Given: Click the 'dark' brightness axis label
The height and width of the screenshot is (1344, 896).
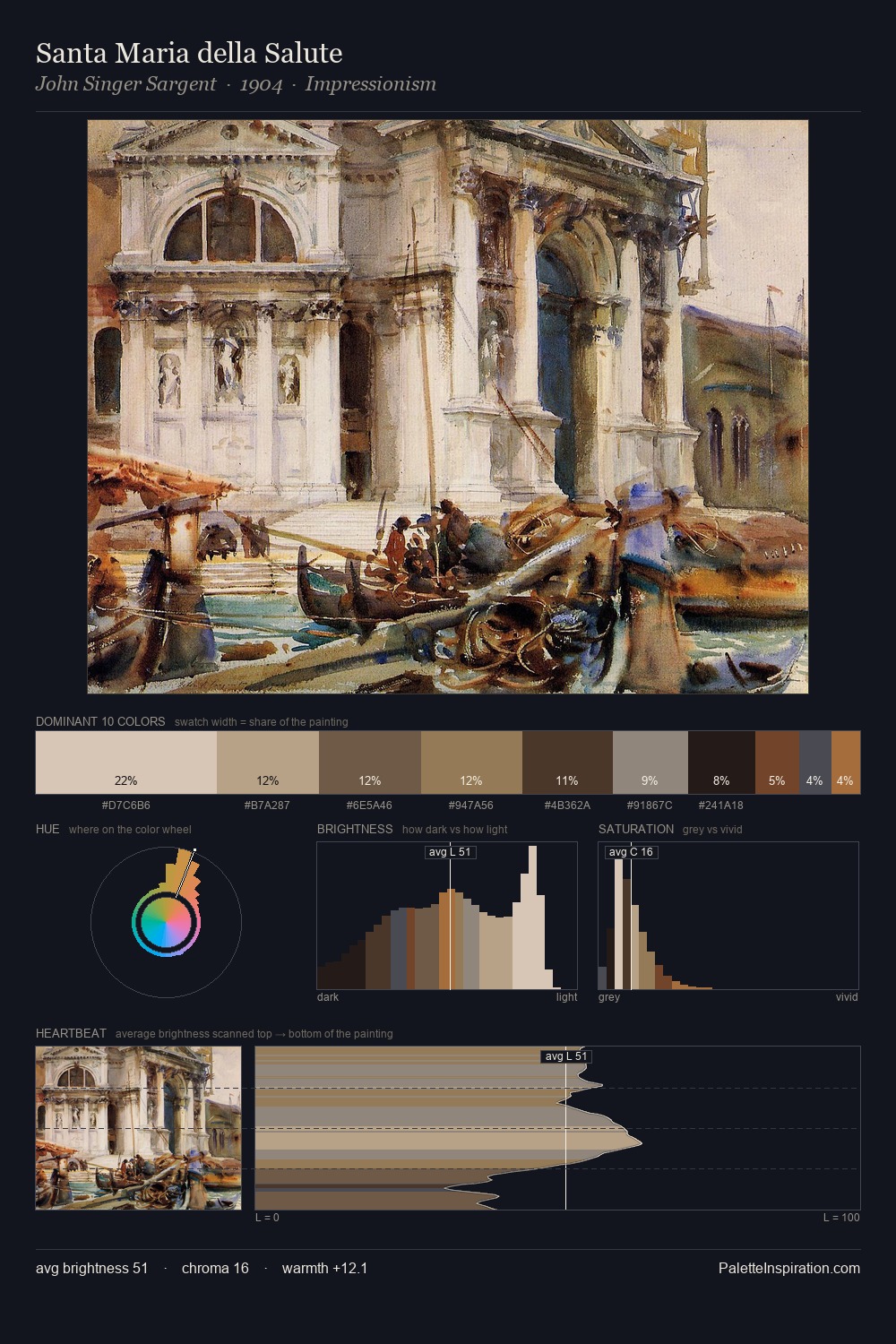Looking at the screenshot, I should 328,996.
